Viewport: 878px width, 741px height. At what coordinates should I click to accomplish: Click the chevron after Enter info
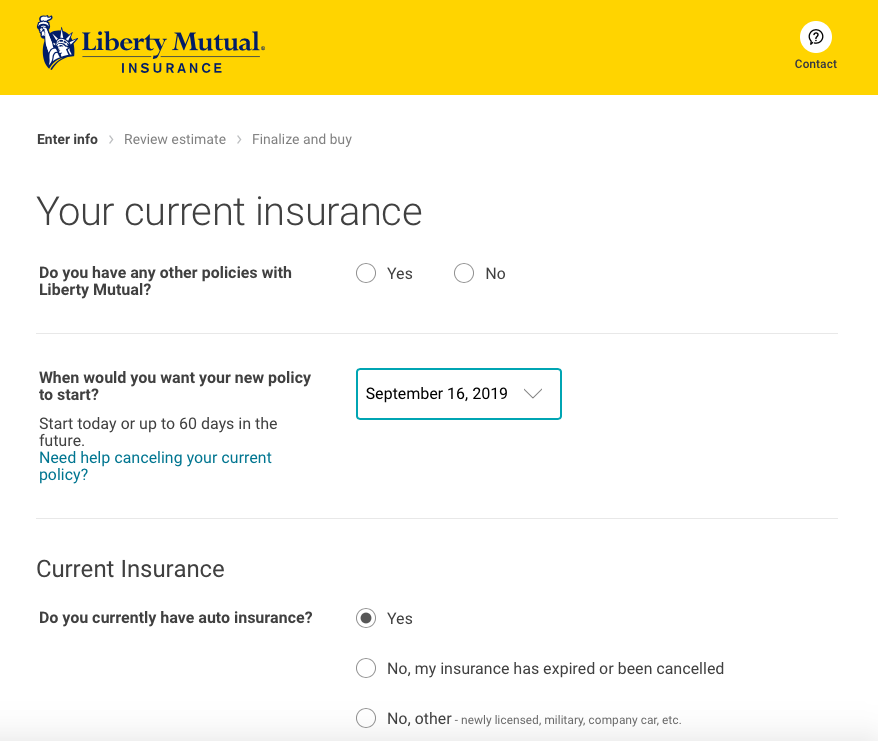click(x=111, y=140)
